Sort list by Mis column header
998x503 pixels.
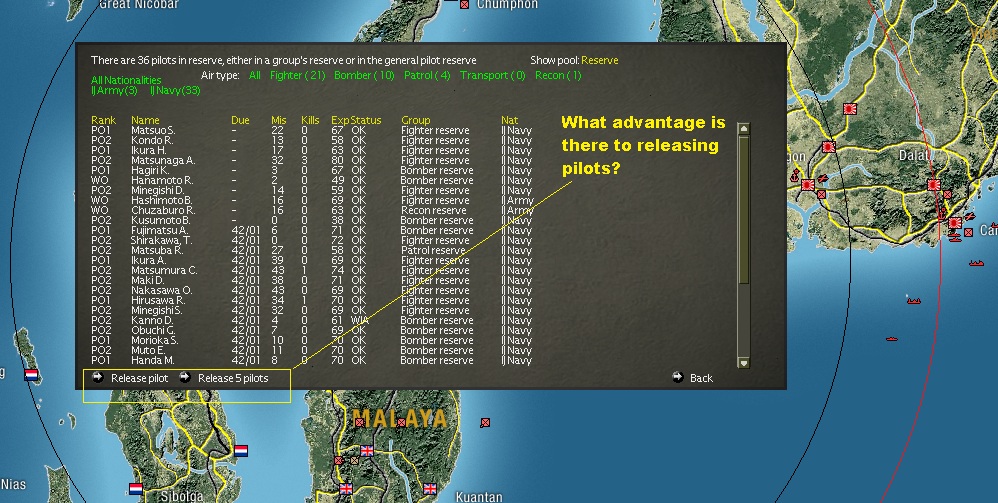(279, 120)
